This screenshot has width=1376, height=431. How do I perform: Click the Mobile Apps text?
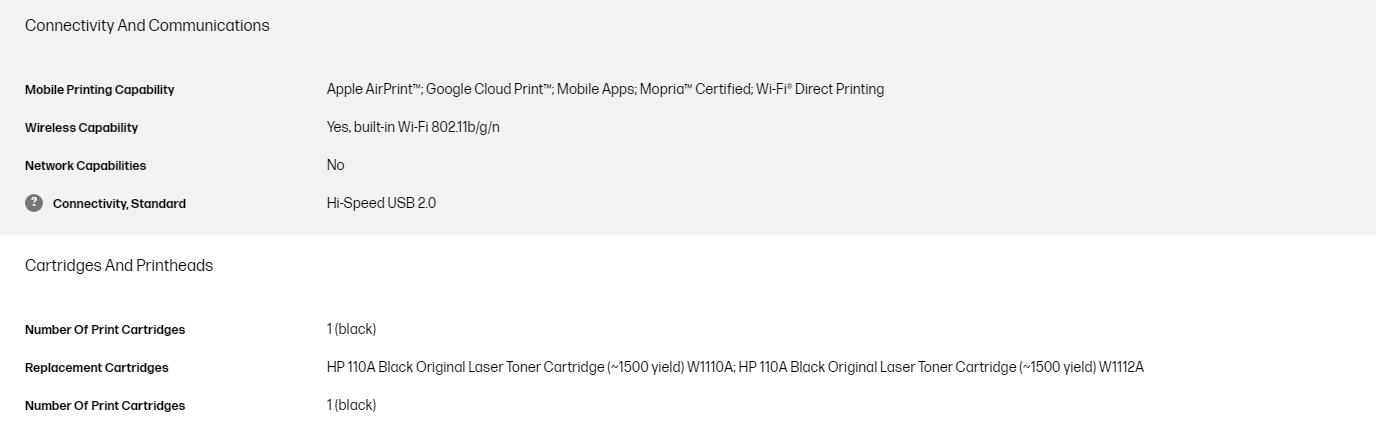[595, 89]
